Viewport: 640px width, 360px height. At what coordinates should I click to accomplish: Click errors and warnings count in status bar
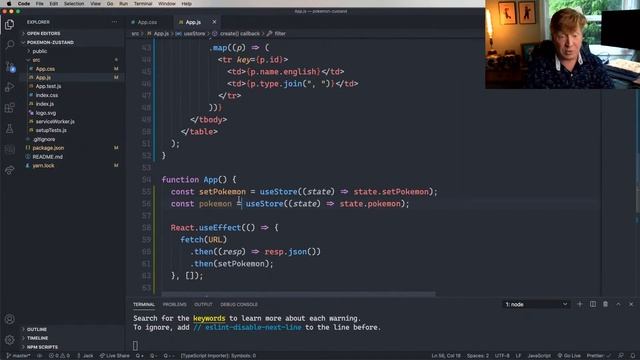tap(59, 356)
